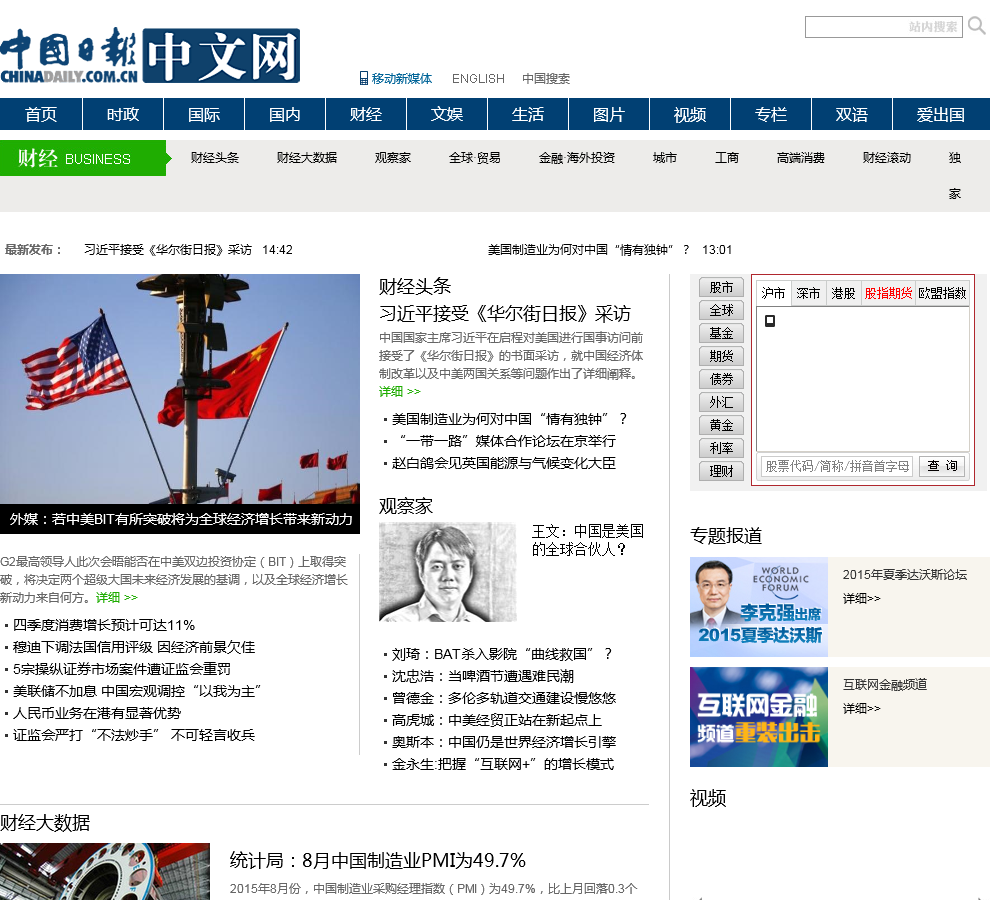Click the site search magnifier icon
This screenshot has height=900, width=990.
976,26
